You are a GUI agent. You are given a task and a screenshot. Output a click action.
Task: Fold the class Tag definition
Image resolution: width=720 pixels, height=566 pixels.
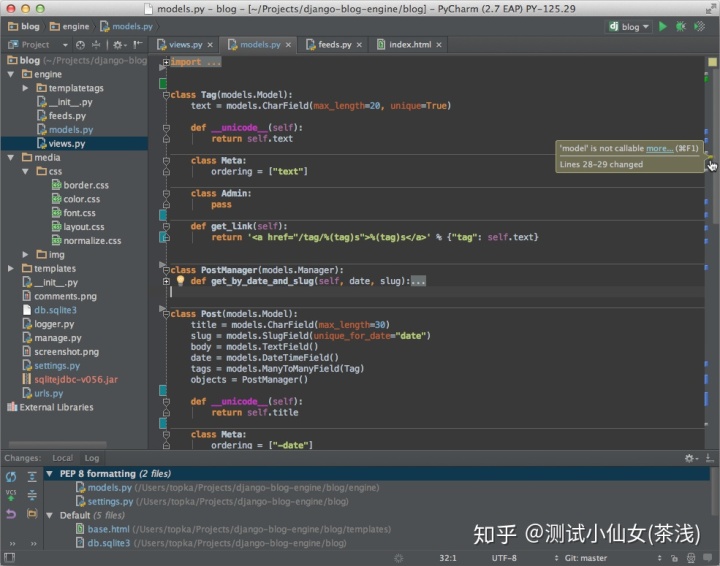point(166,95)
